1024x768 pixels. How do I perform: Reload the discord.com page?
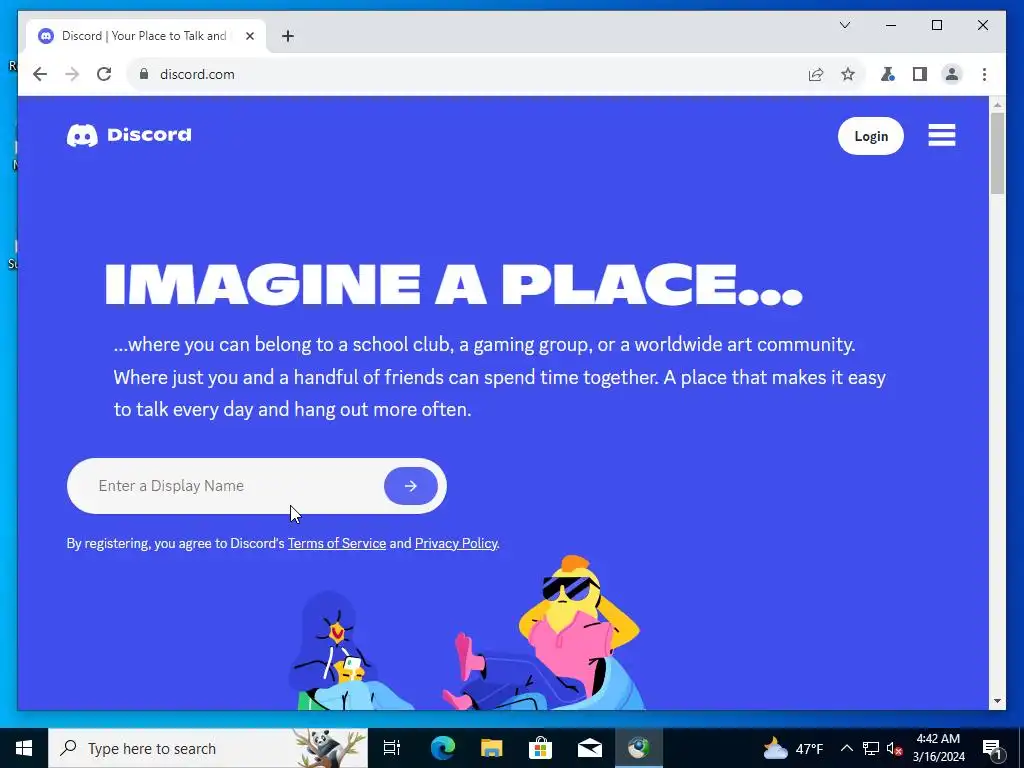(x=104, y=74)
